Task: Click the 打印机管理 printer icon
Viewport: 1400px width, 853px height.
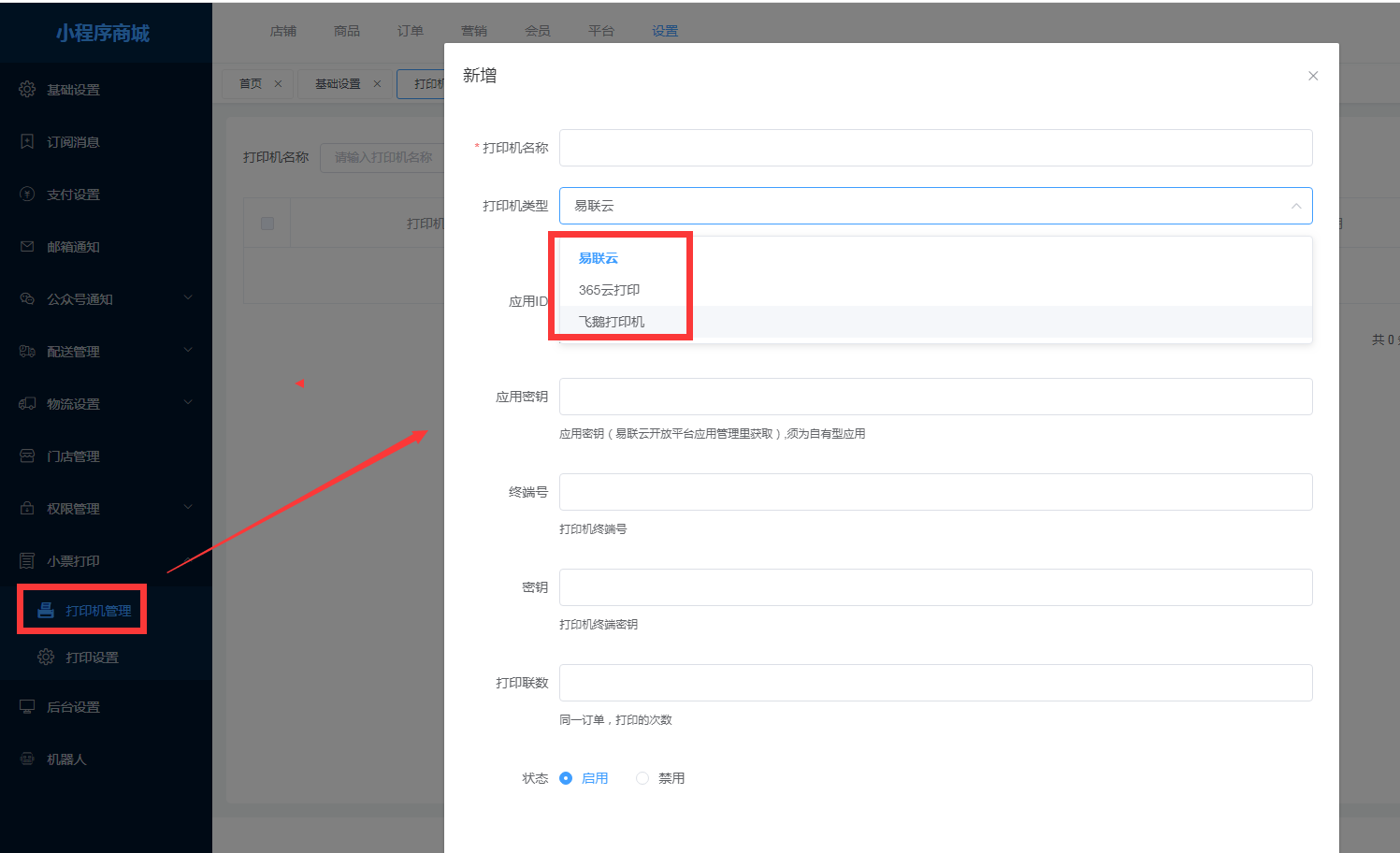Action: coord(46,610)
